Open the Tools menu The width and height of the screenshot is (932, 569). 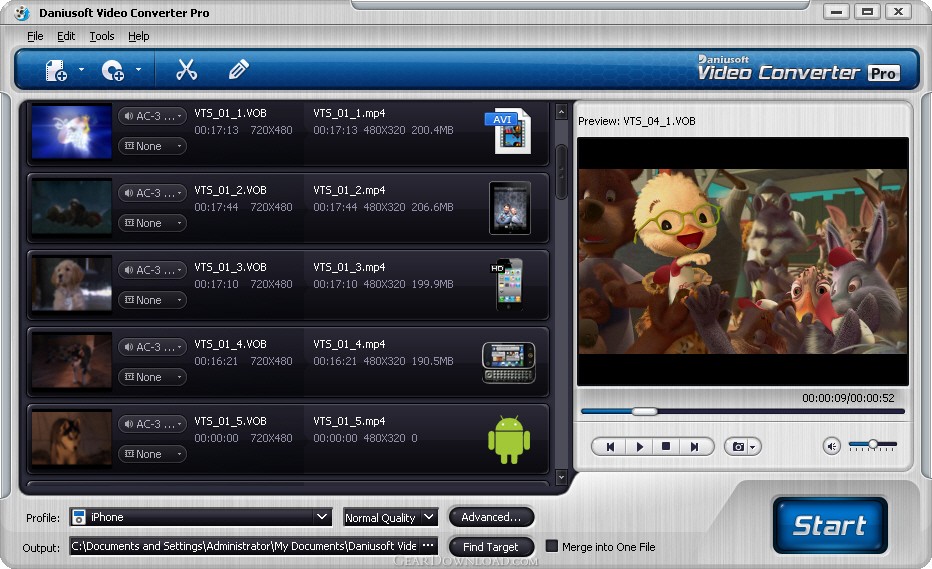(102, 36)
